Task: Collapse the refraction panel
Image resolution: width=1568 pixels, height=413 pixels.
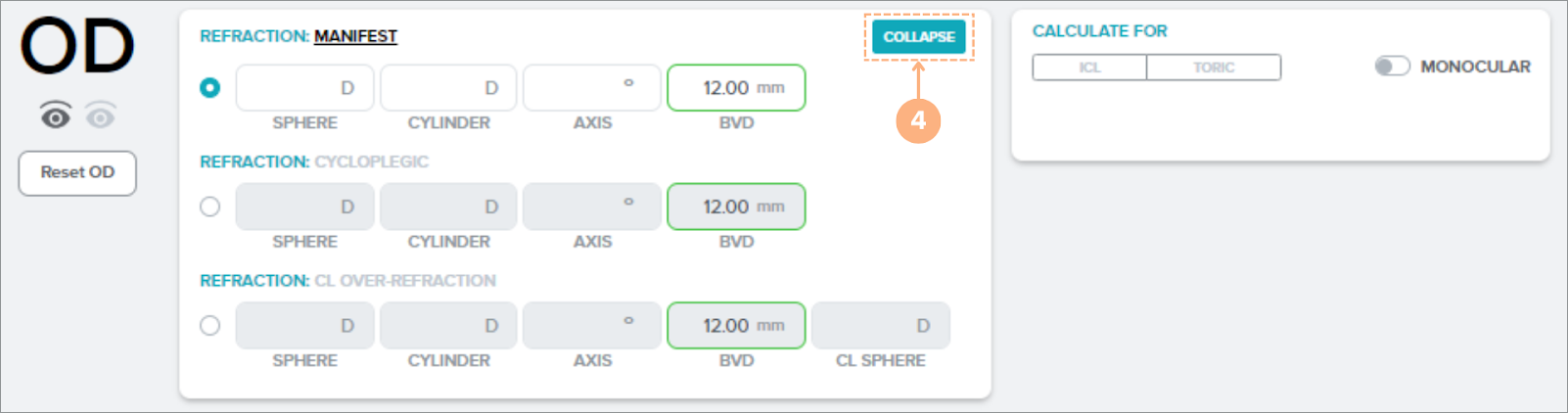Action: [918, 37]
